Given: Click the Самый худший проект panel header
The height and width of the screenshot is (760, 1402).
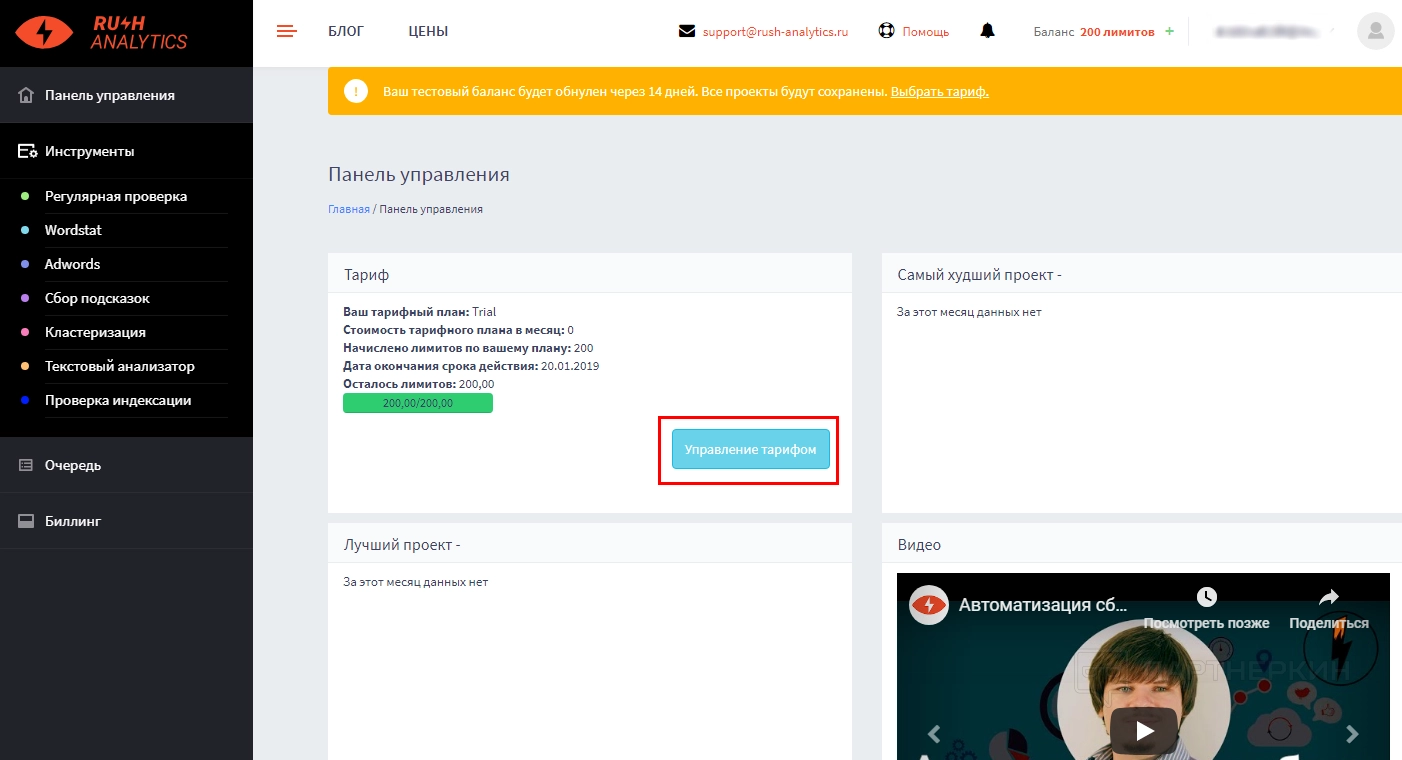Looking at the screenshot, I should point(1142,273).
